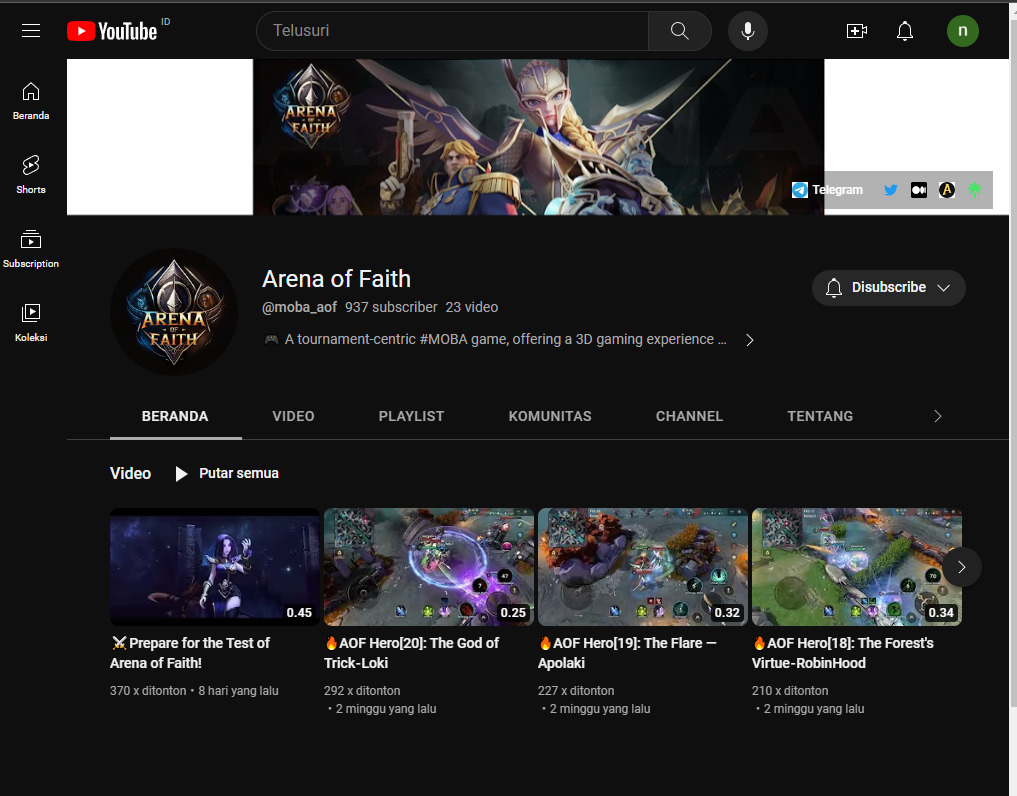Image resolution: width=1017 pixels, height=796 pixels.
Task: Open the hamburger guide menu
Action: (x=30, y=30)
